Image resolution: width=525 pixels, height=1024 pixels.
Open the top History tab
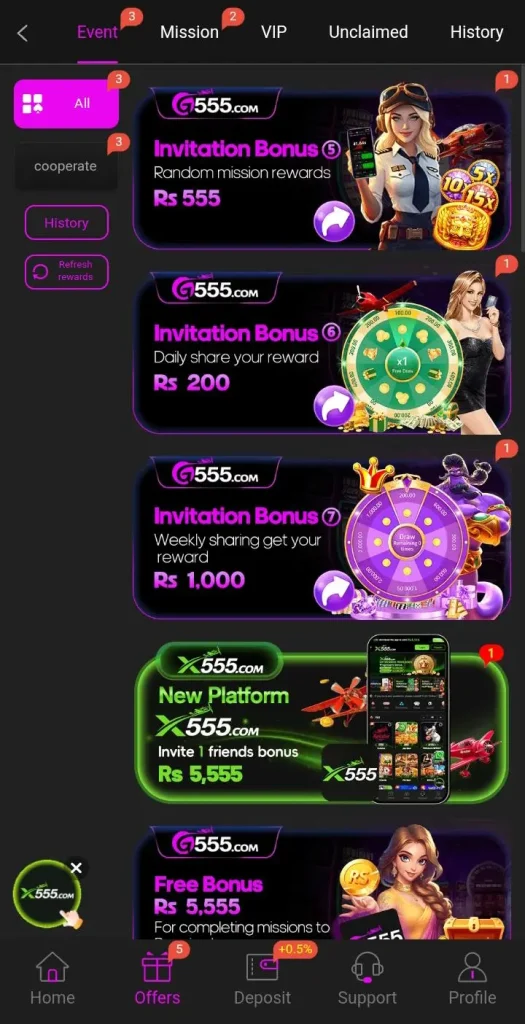point(477,32)
